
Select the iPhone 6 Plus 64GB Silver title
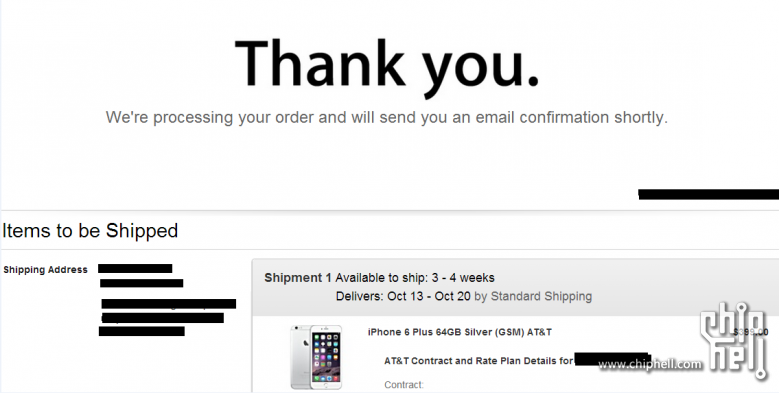[x=460, y=332]
